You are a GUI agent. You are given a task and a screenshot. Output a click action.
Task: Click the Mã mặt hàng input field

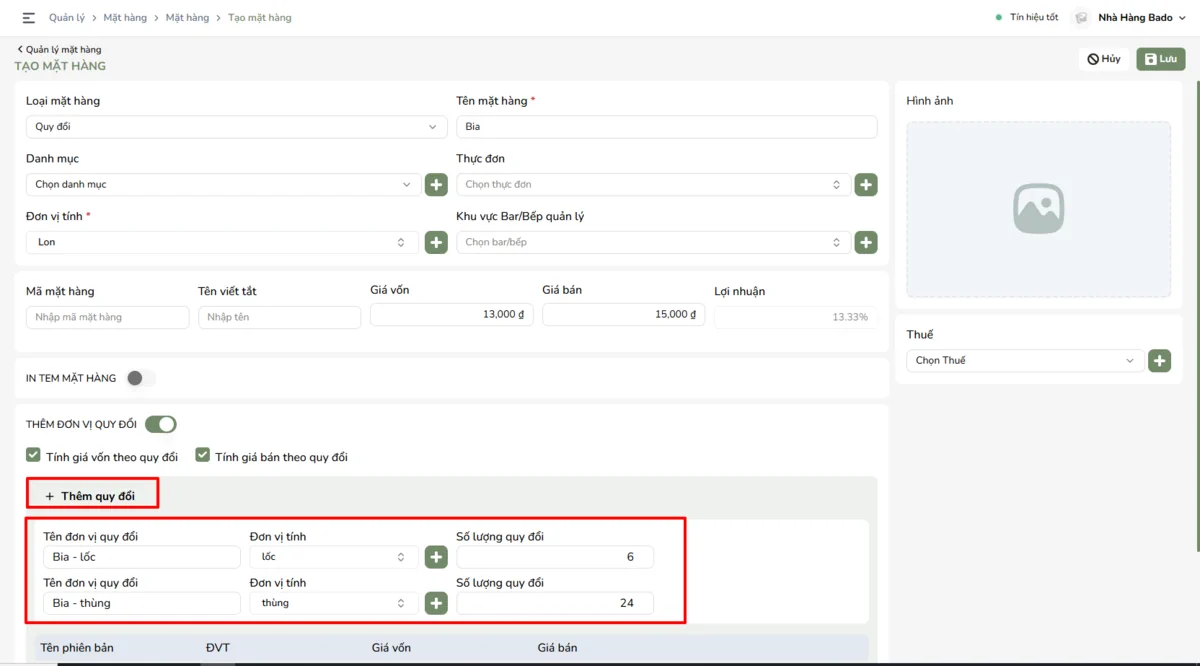coord(107,317)
